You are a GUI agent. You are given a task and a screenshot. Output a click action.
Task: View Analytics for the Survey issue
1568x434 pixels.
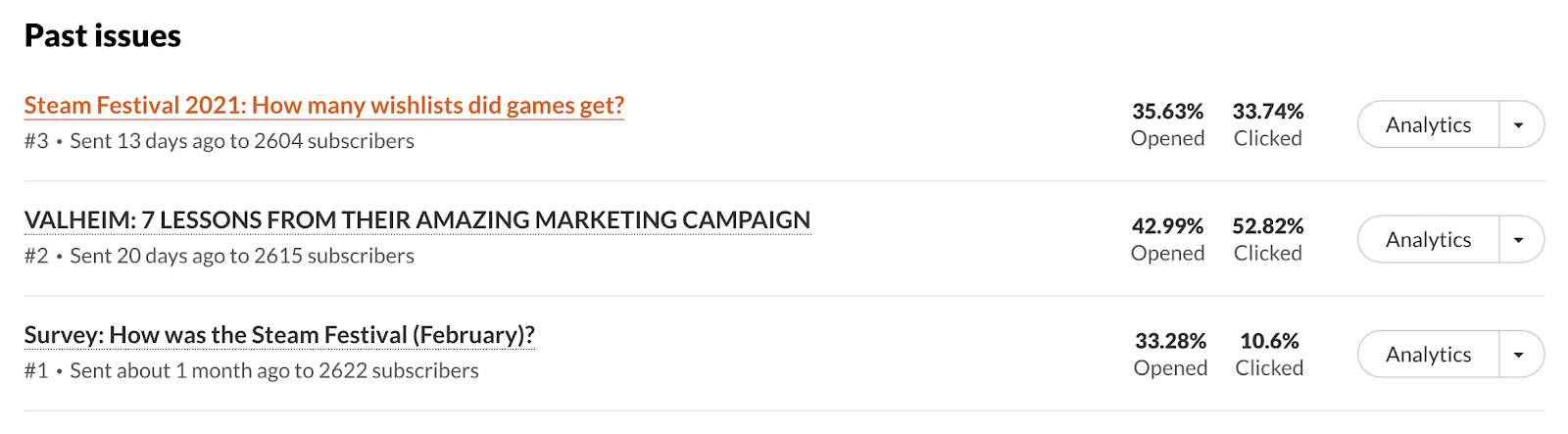(1428, 355)
